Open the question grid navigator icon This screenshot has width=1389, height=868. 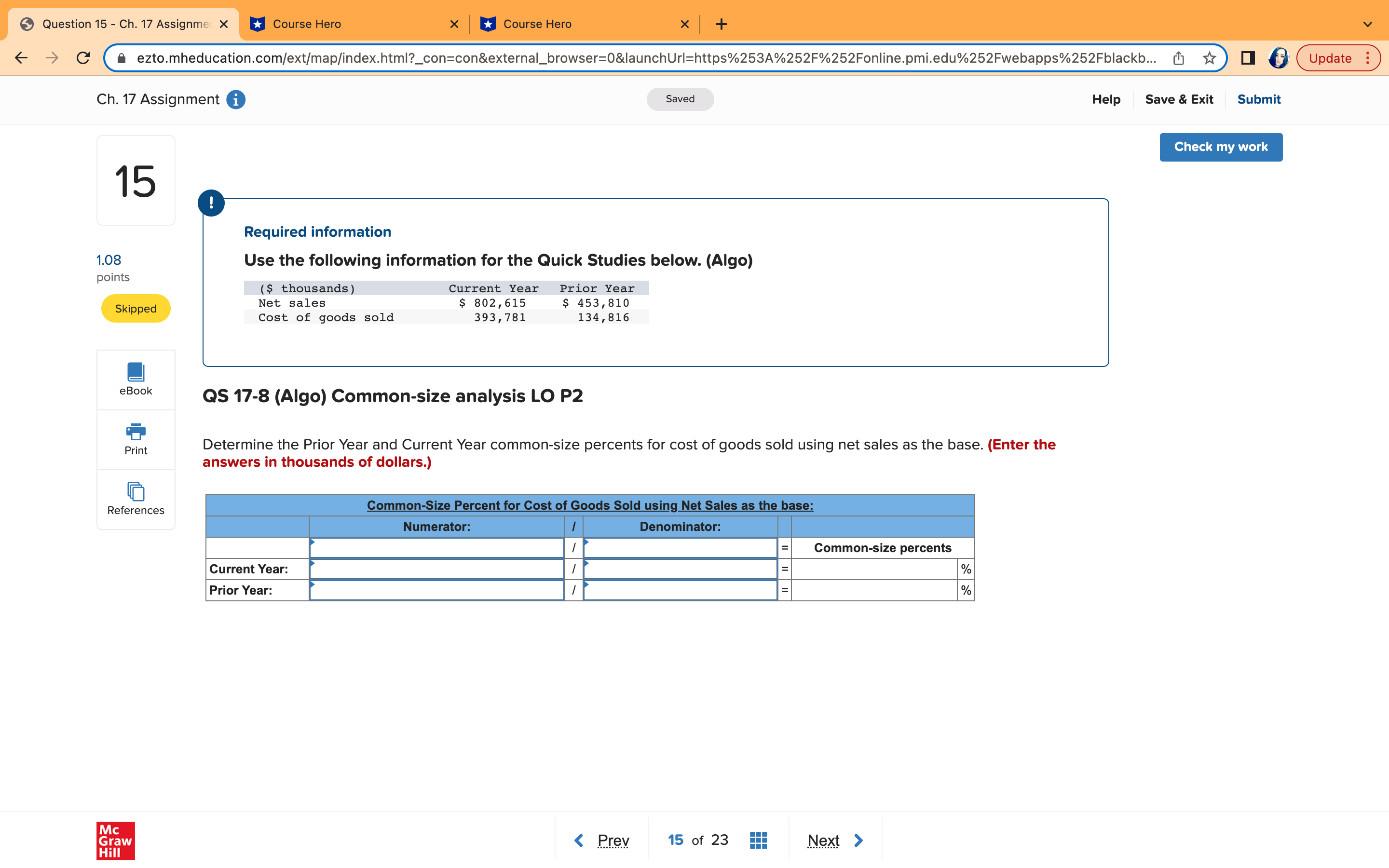tap(758, 840)
